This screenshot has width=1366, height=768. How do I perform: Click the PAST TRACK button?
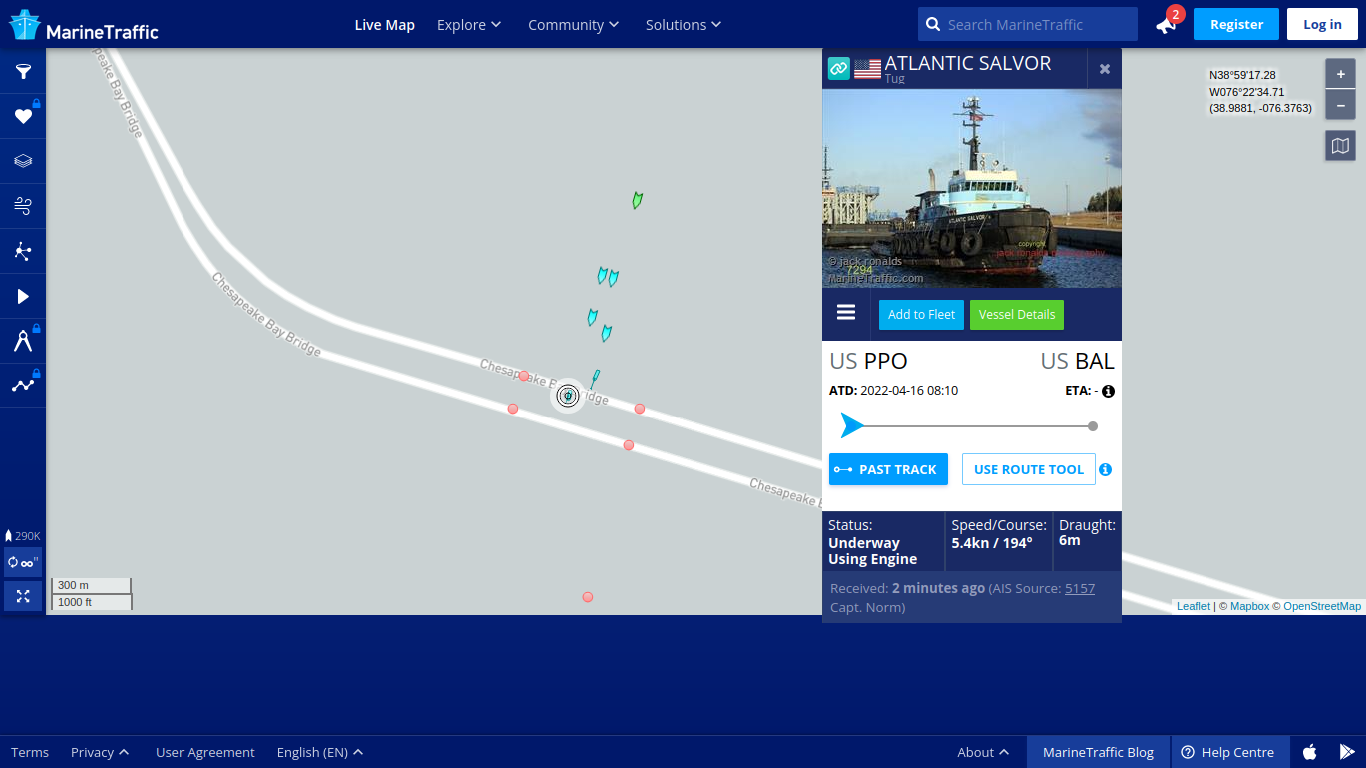pyautogui.click(x=888, y=469)
